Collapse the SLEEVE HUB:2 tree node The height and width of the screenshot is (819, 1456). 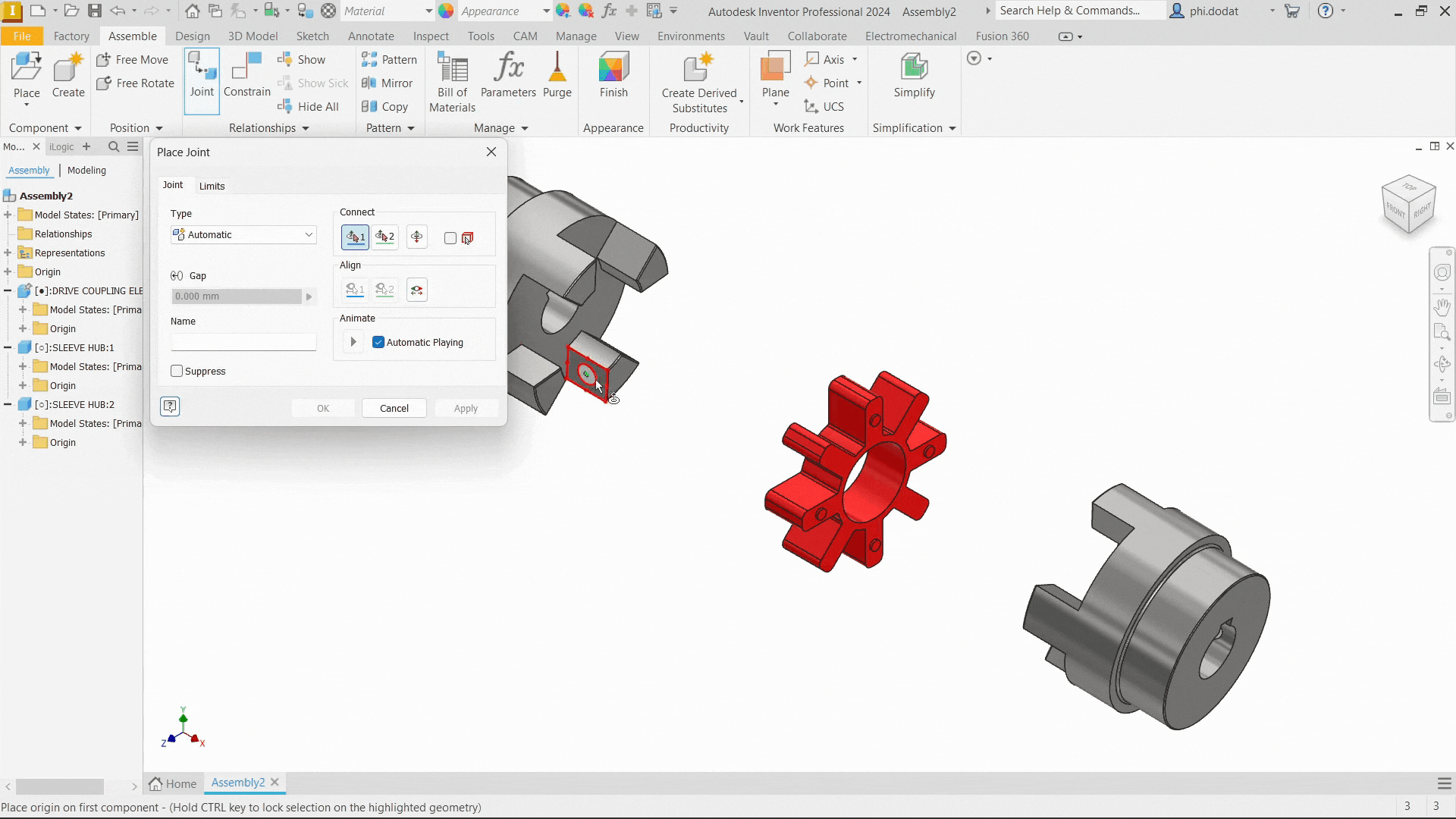pos(8,404)
